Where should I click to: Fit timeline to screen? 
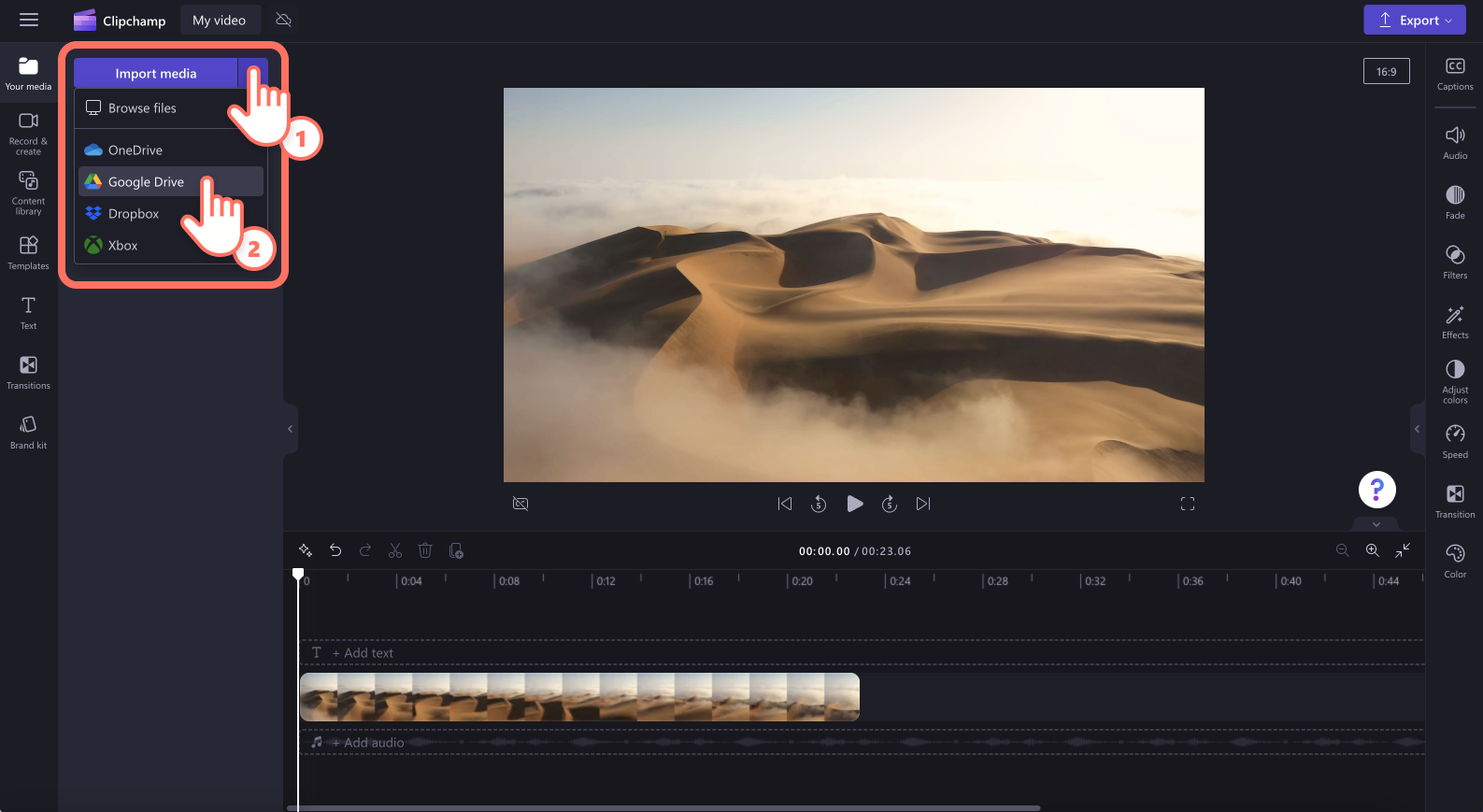point(1403,550)
